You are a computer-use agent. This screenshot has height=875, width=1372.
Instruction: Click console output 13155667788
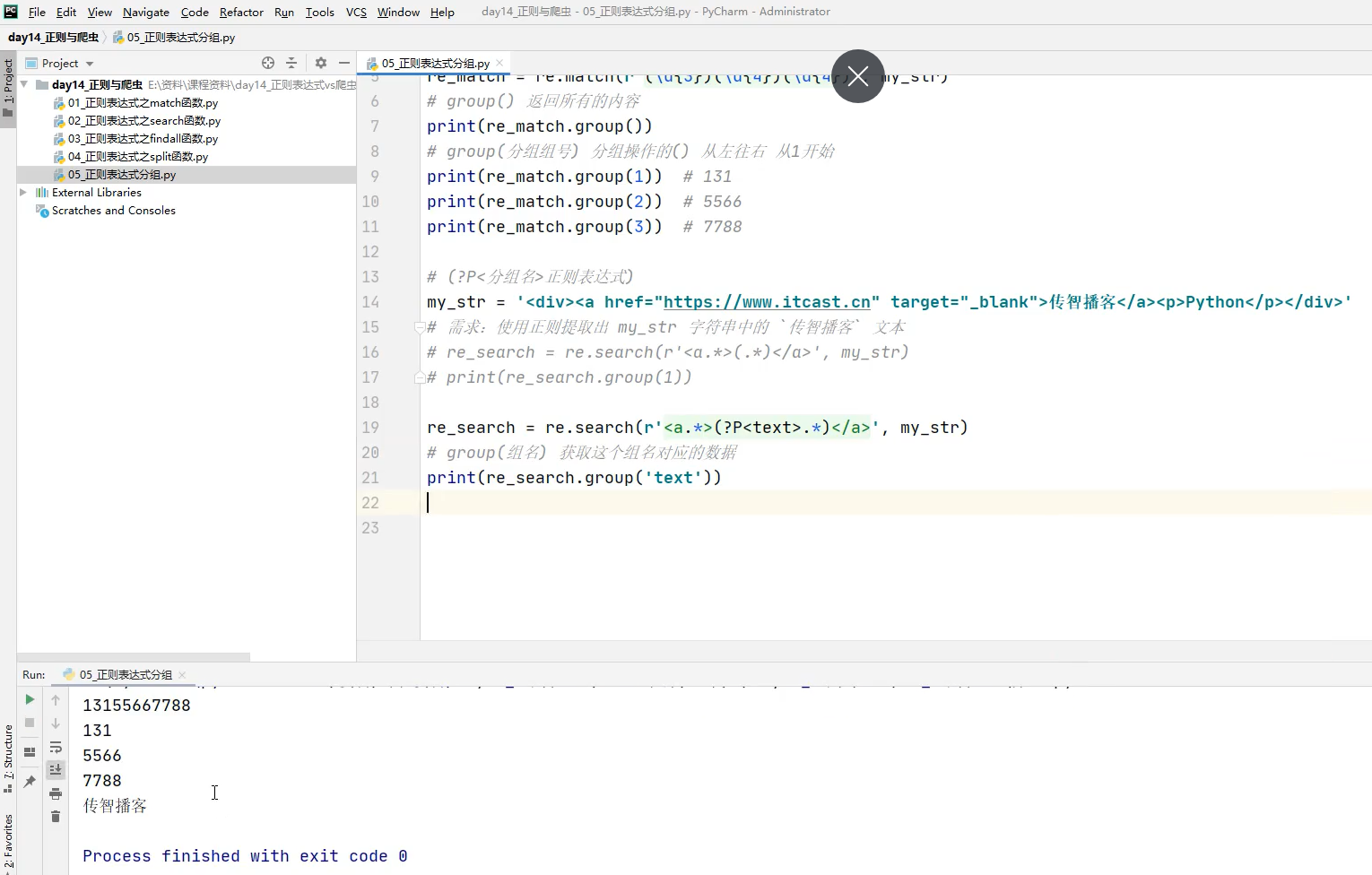[136, 706]
